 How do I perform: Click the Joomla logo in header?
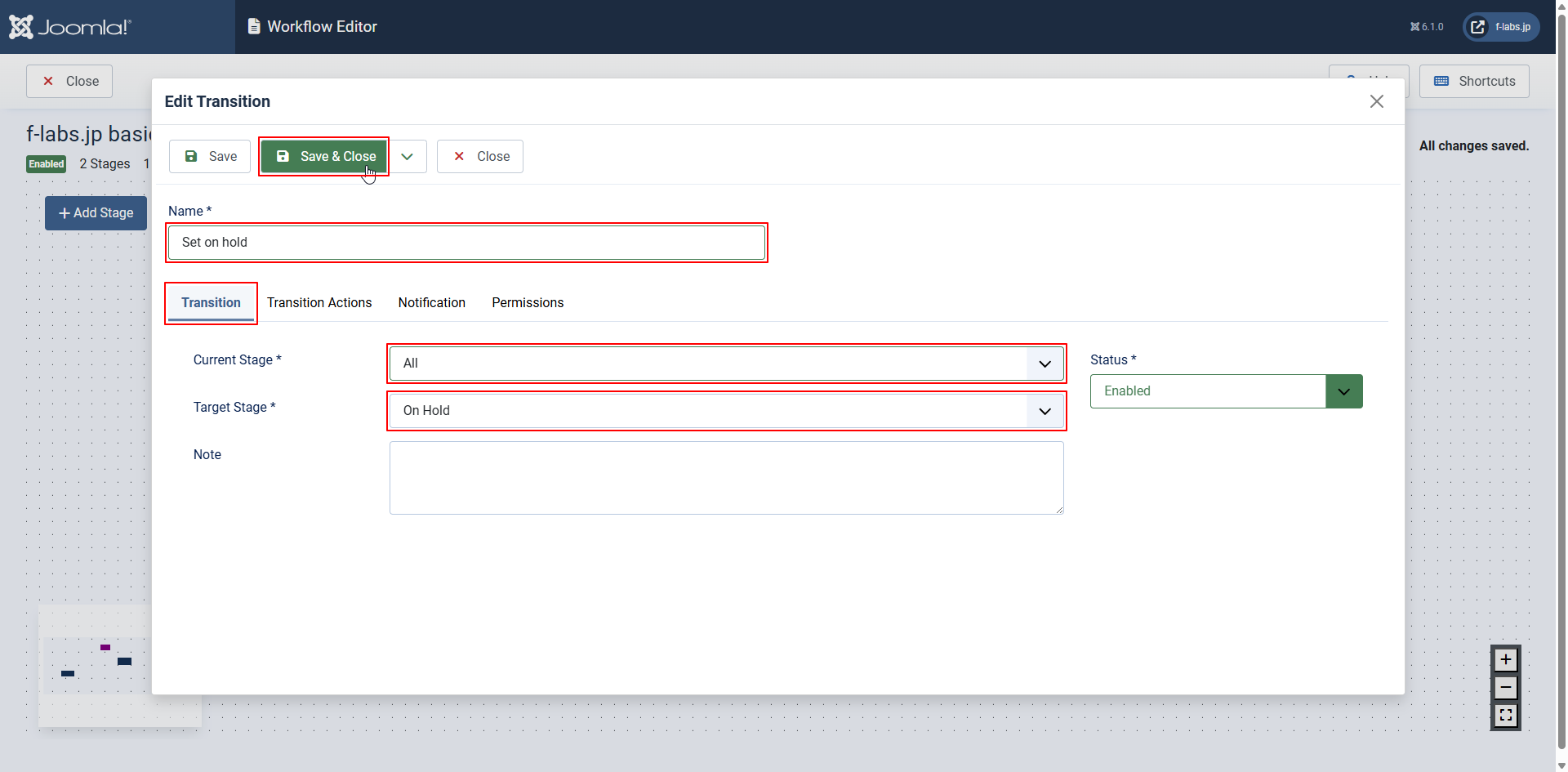(69, 27)
